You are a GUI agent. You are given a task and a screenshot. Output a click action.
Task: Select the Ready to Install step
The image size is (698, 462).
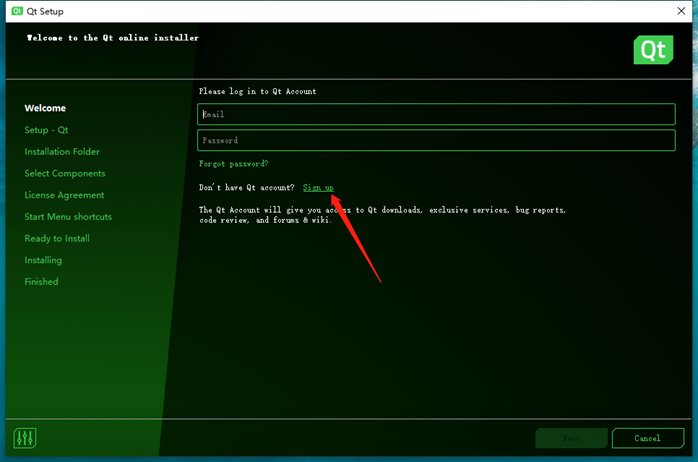[57, 239]
